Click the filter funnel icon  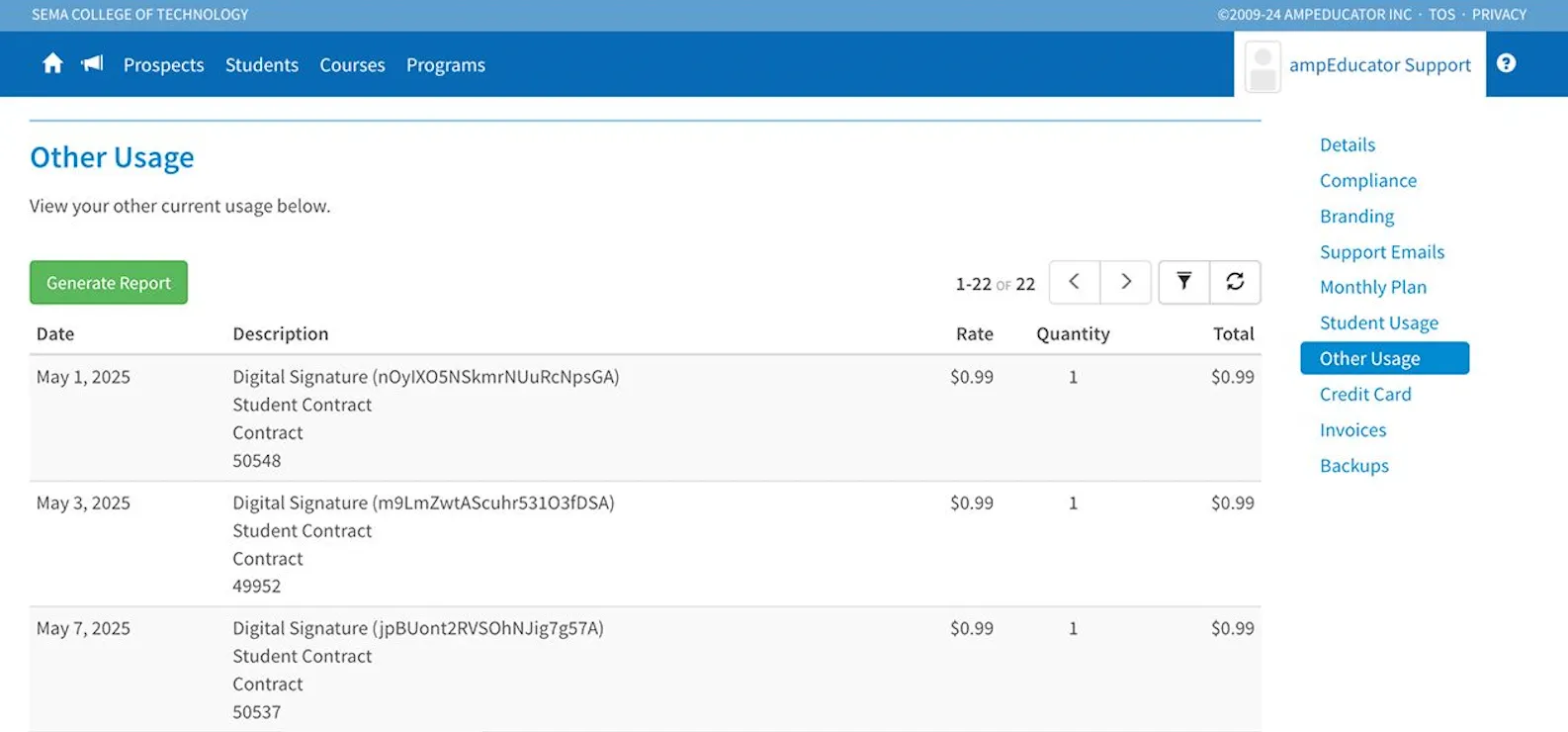point(1183,282)
